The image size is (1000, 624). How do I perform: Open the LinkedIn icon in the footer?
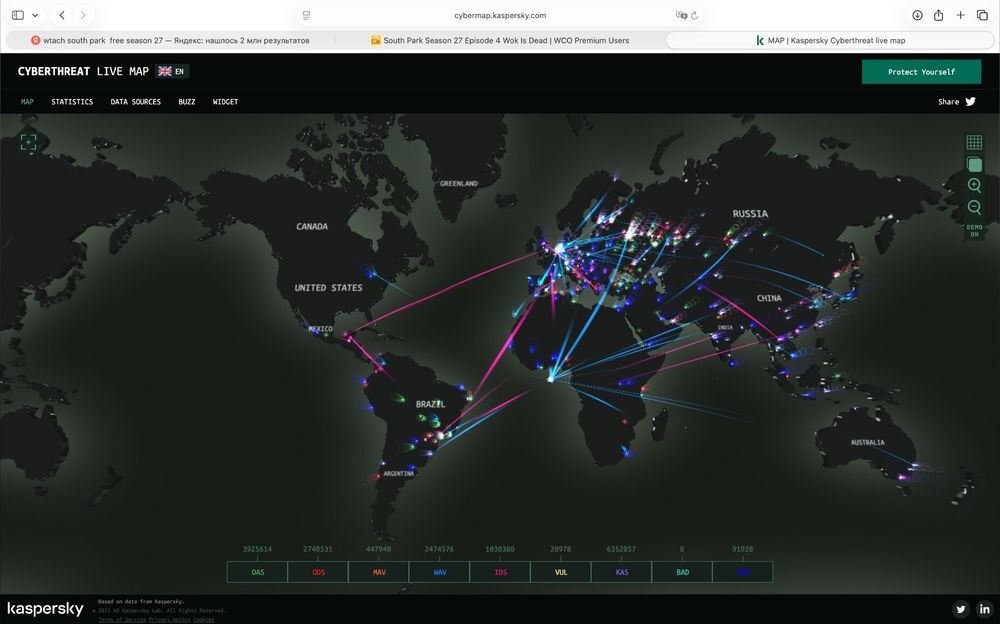click(984, 609)
